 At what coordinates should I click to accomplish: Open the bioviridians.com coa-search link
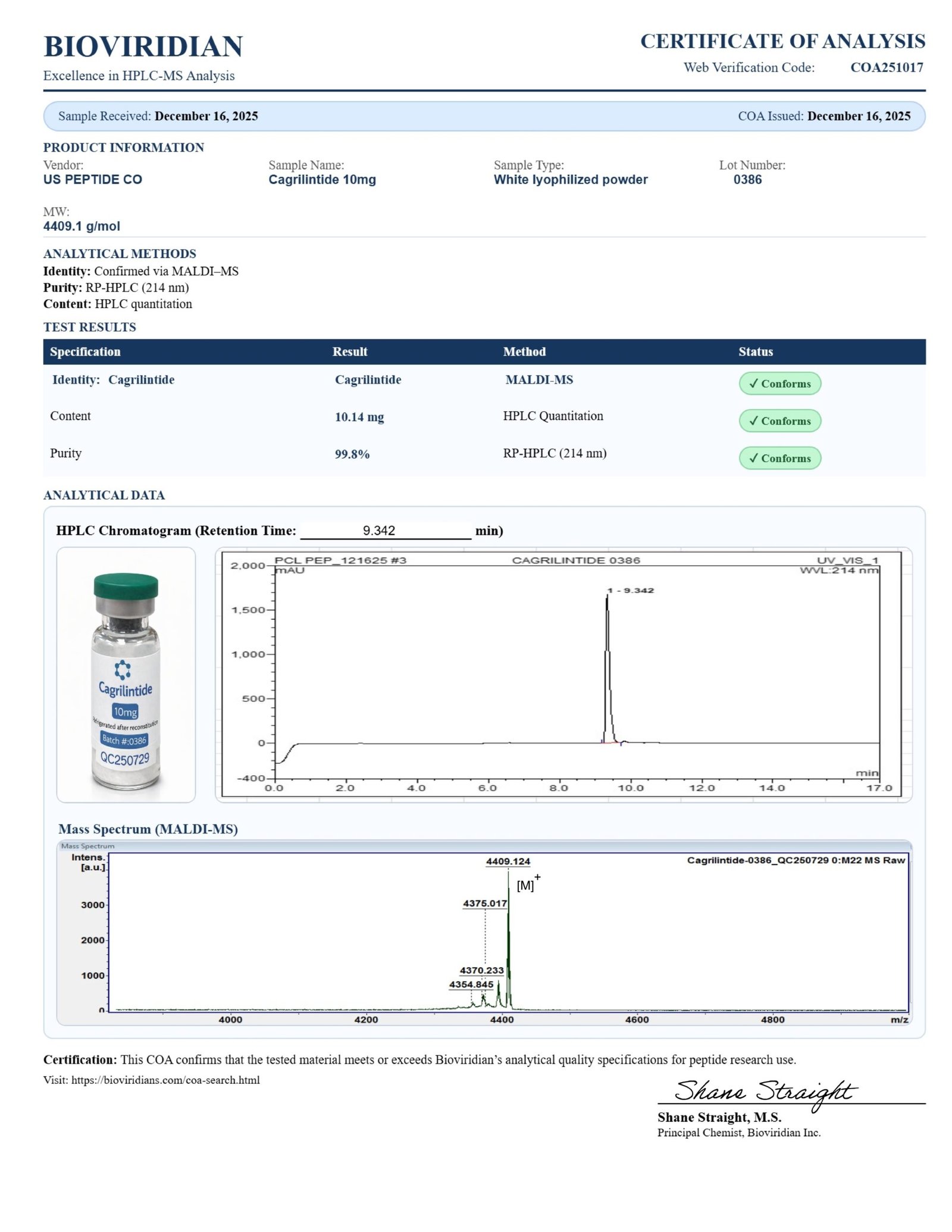[165, 1080]
